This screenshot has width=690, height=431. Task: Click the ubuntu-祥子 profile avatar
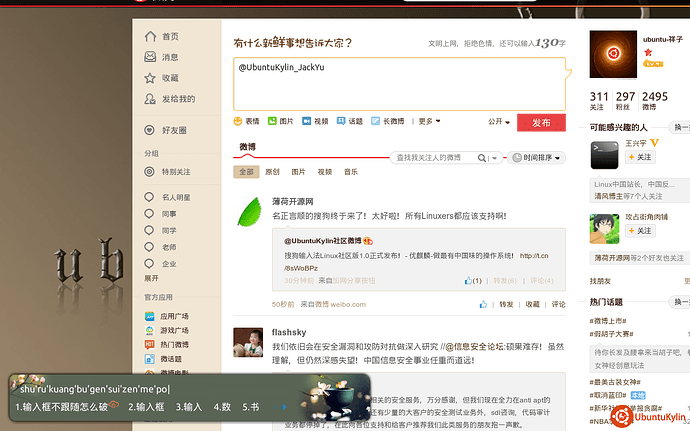click(613, 54)
